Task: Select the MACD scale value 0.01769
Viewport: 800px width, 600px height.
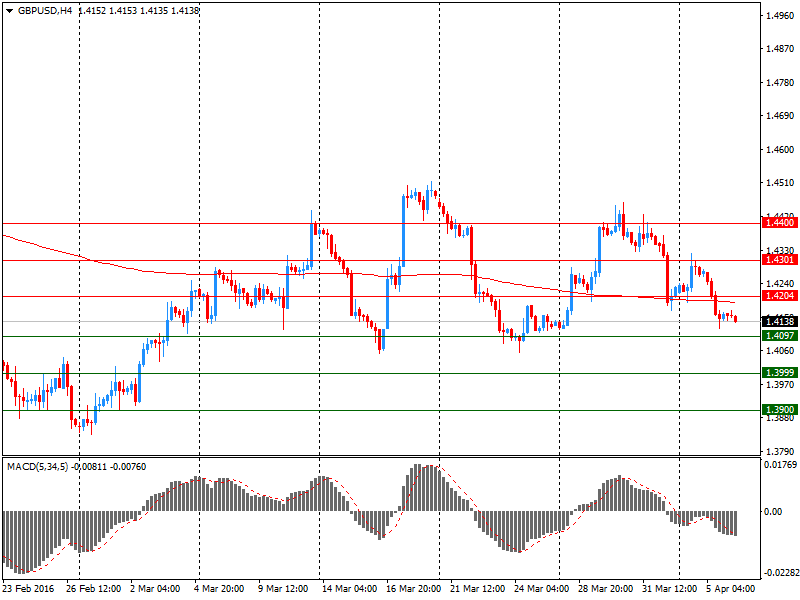Action: 780,464
